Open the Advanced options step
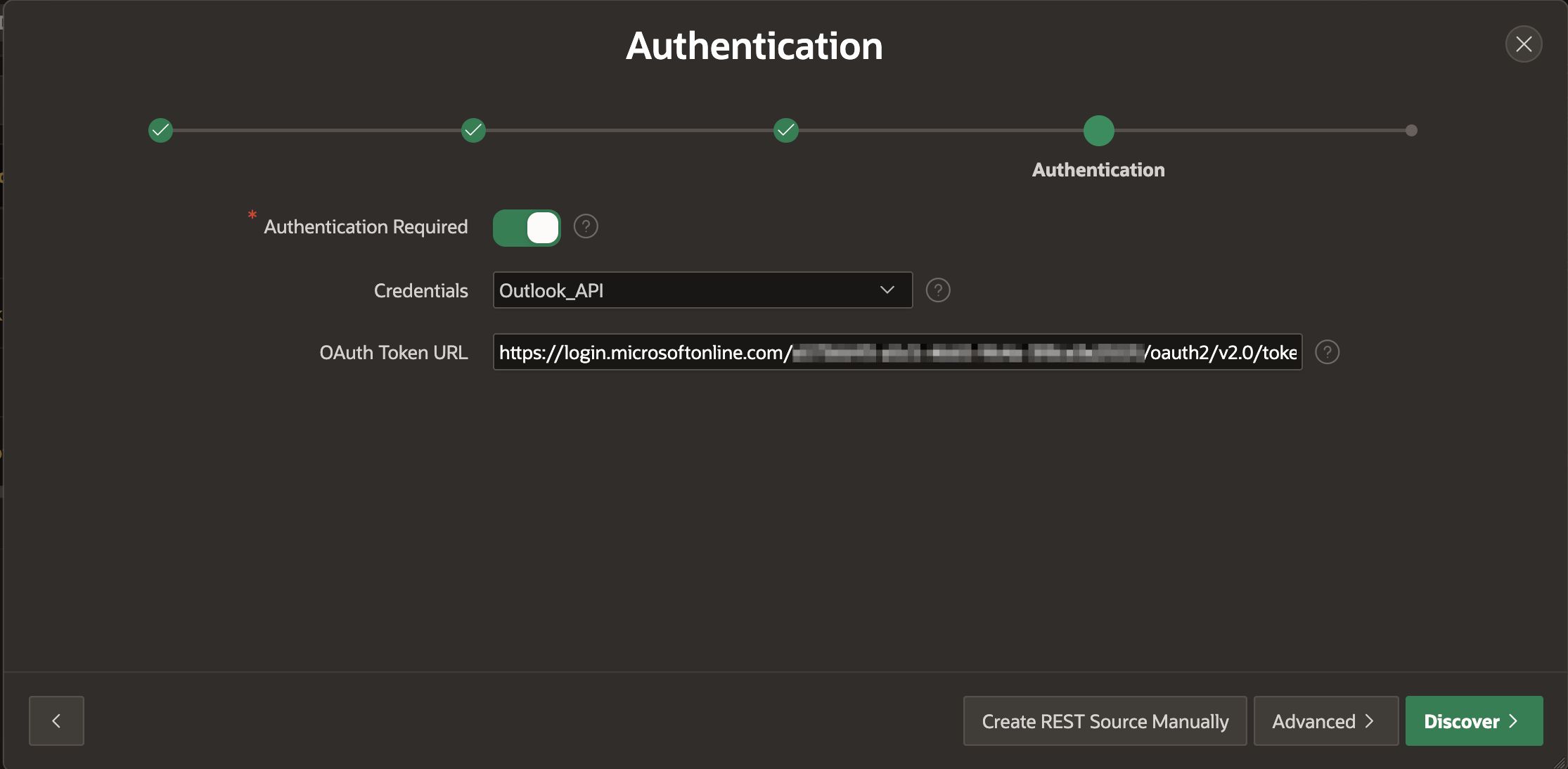The height and width of the screenshot is (769, 1568). pos(1325,721)
